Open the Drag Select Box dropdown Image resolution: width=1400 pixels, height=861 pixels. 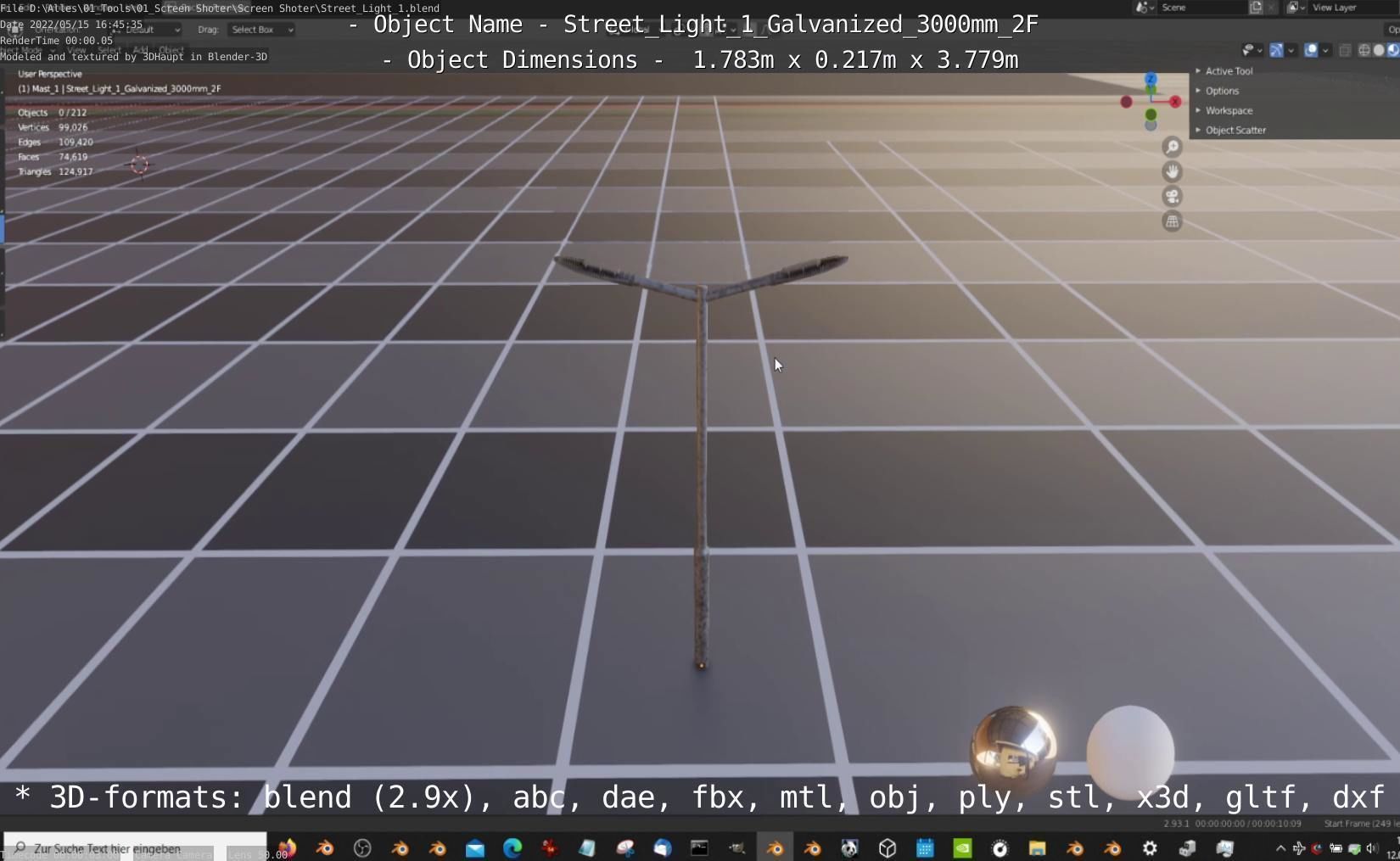261,30
